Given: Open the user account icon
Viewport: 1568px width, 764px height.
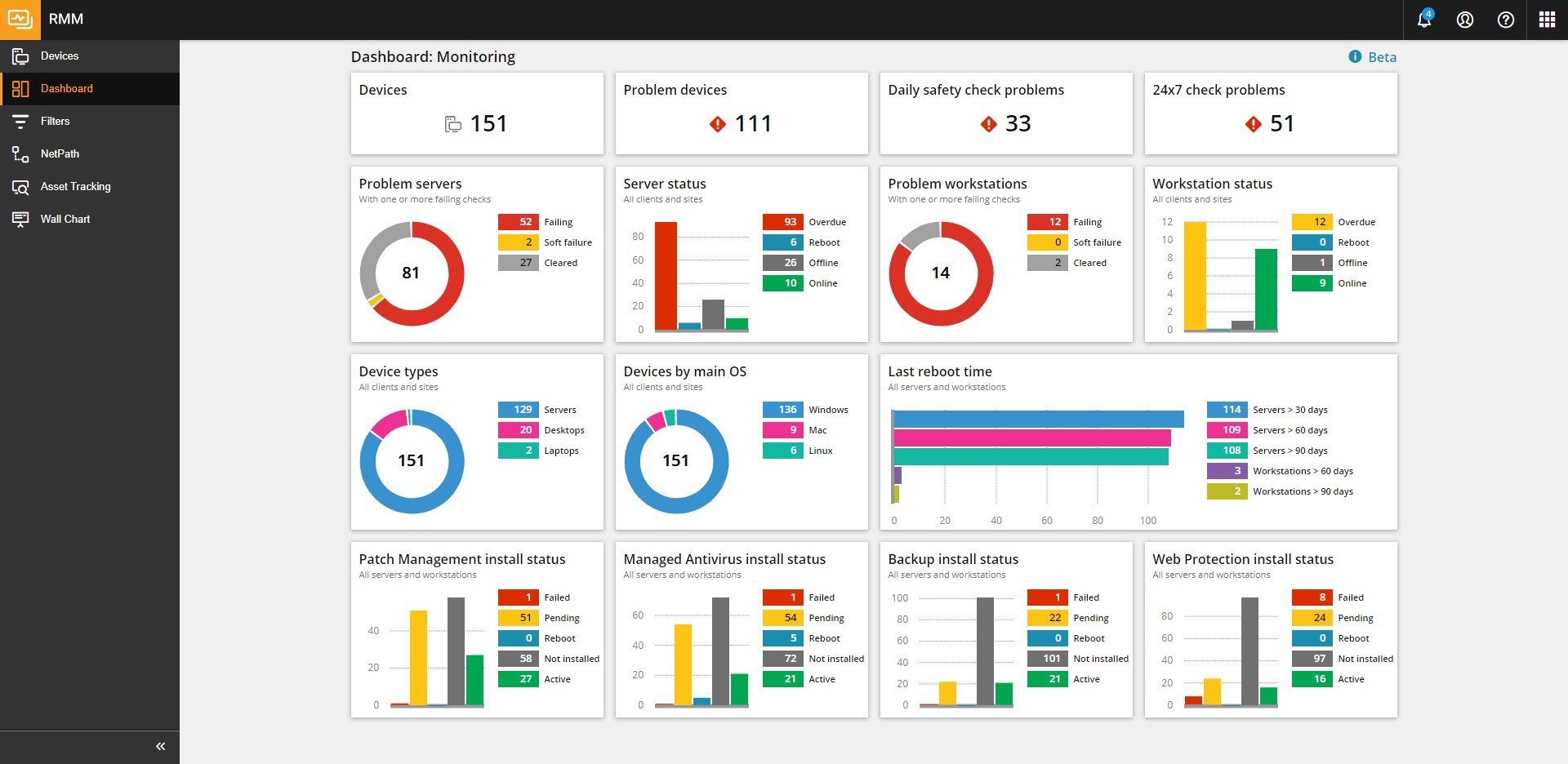Looking at the screenshot, I should coord(1464,20).
